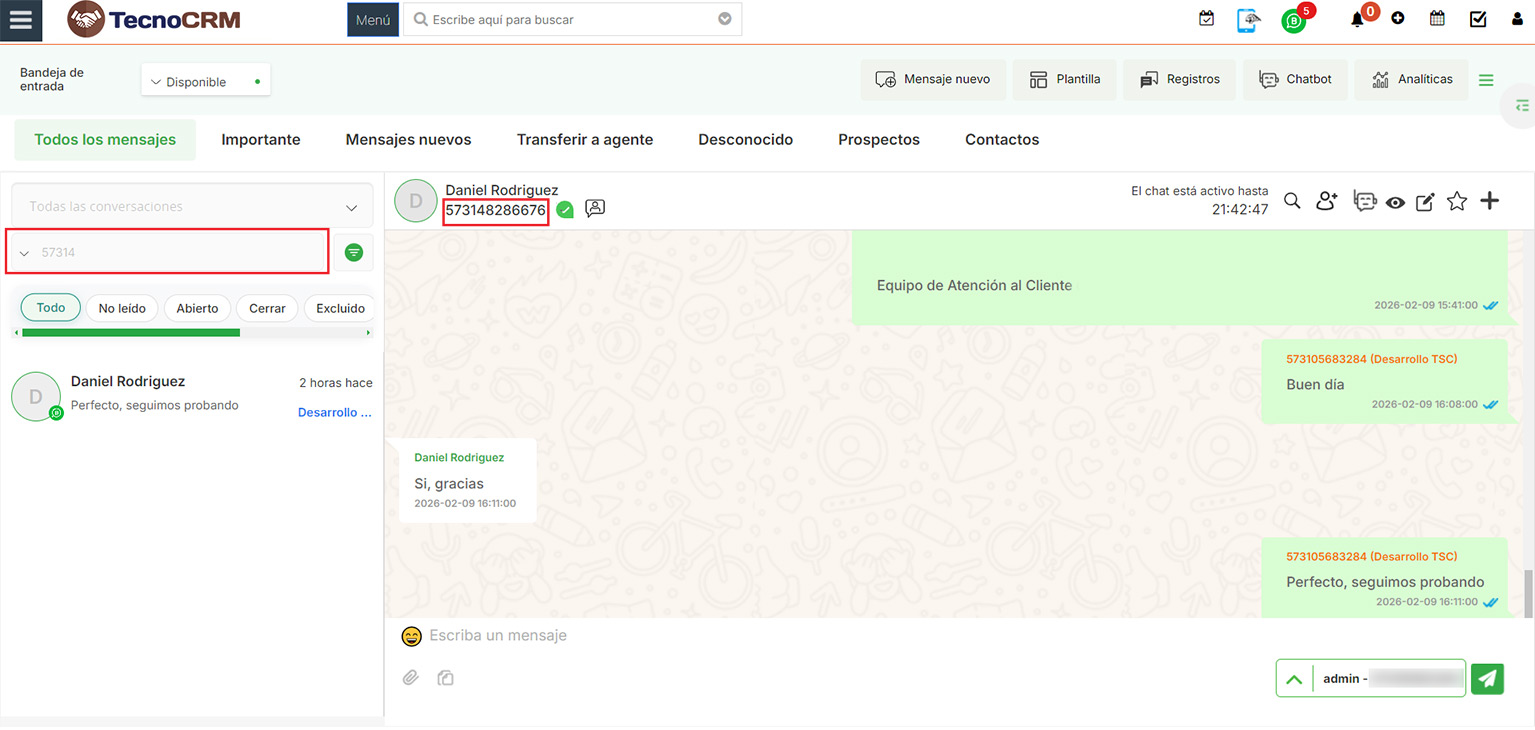Screen dimensions: 1535x730
Task: Click the notifications bell icon
Action: coord(1357,19)
